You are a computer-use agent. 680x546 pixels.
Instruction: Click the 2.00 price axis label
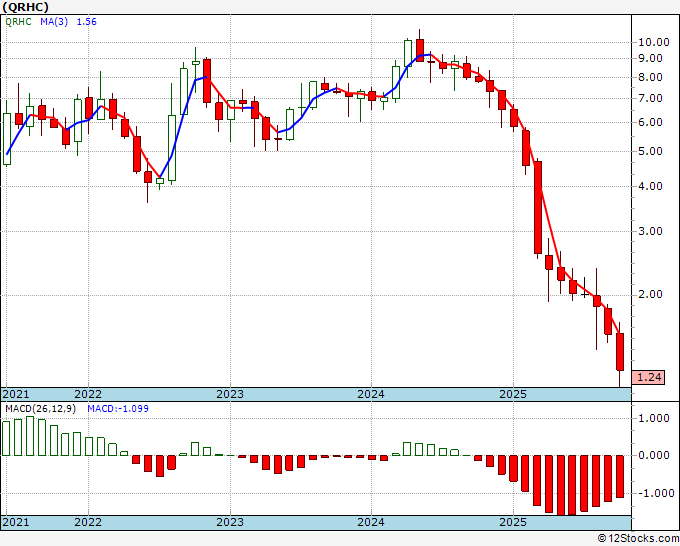tap(650, 295)
